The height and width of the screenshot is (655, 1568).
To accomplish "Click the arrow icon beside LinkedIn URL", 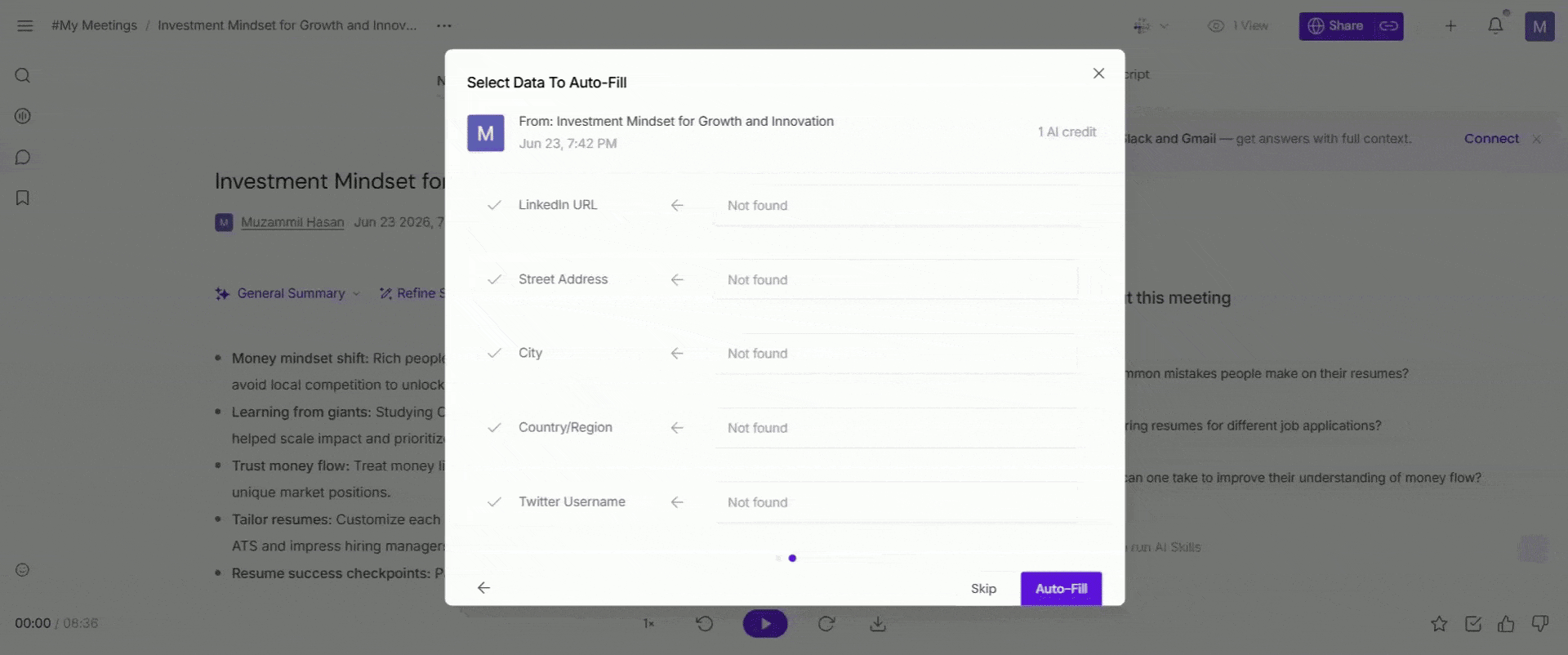I will tap(677, 206).
